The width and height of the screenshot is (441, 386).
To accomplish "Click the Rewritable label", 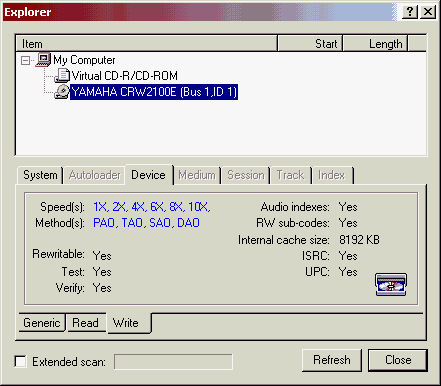I will point(59,254).
